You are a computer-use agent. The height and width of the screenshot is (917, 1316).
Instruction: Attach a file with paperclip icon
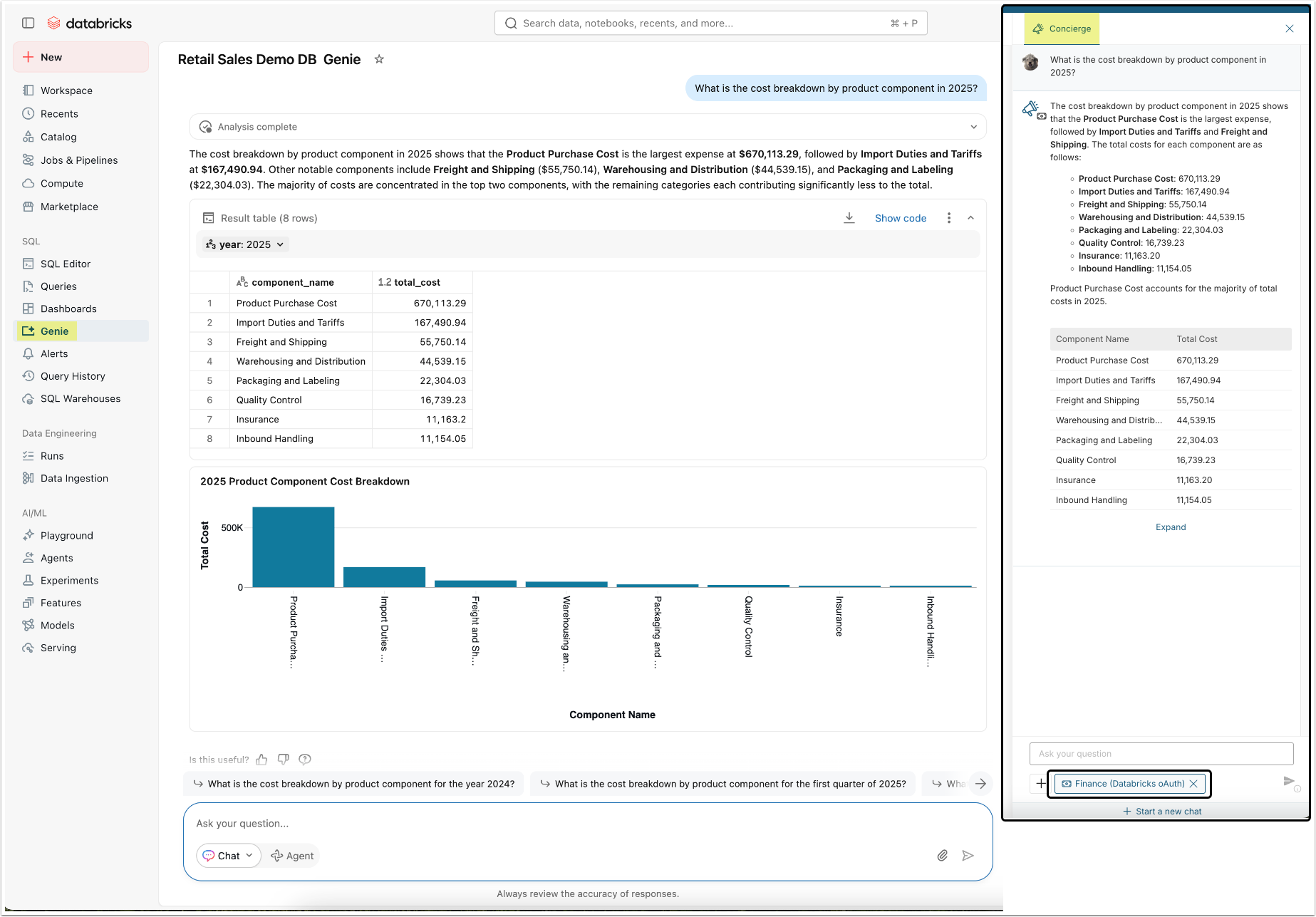[942, 856]
